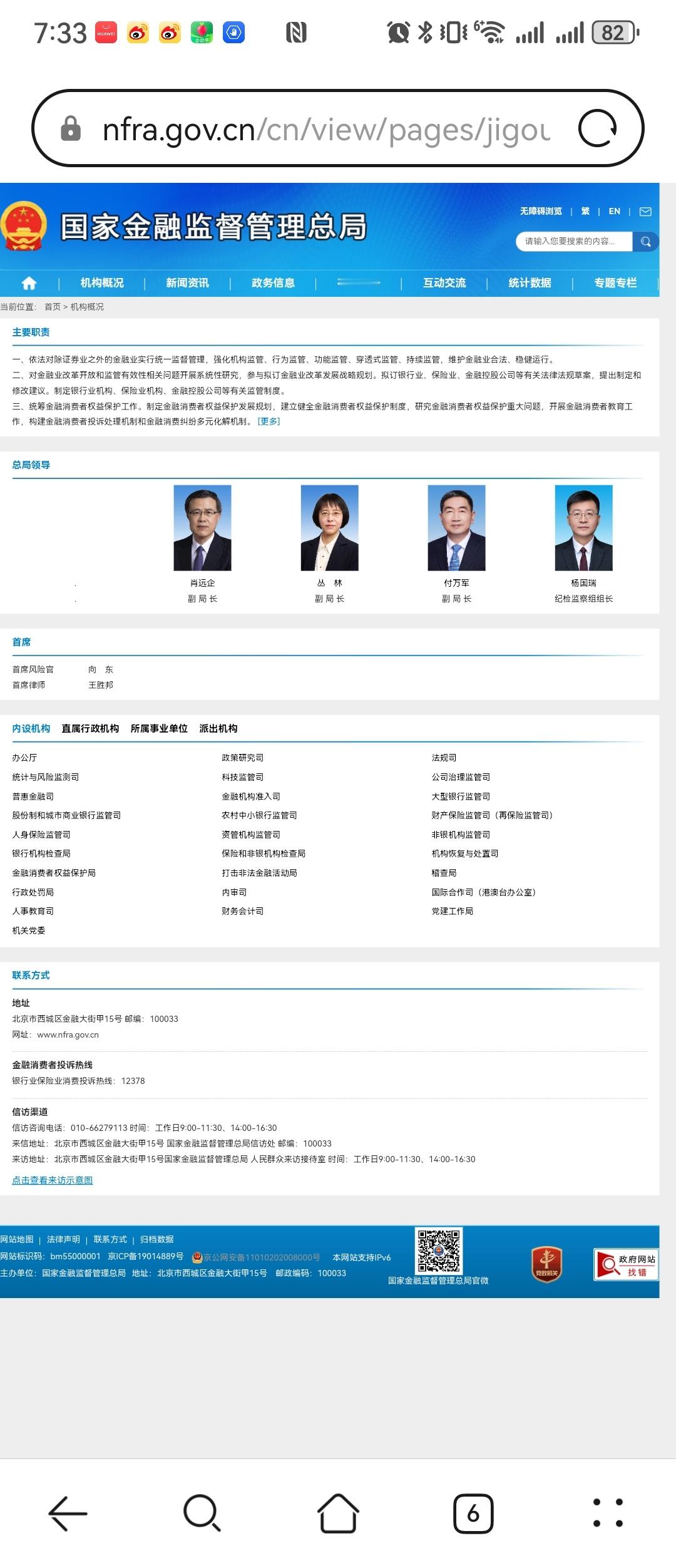Switch to the 派出机构 tab
Screen dimensions: 676x1568
(x=218, y=729)
